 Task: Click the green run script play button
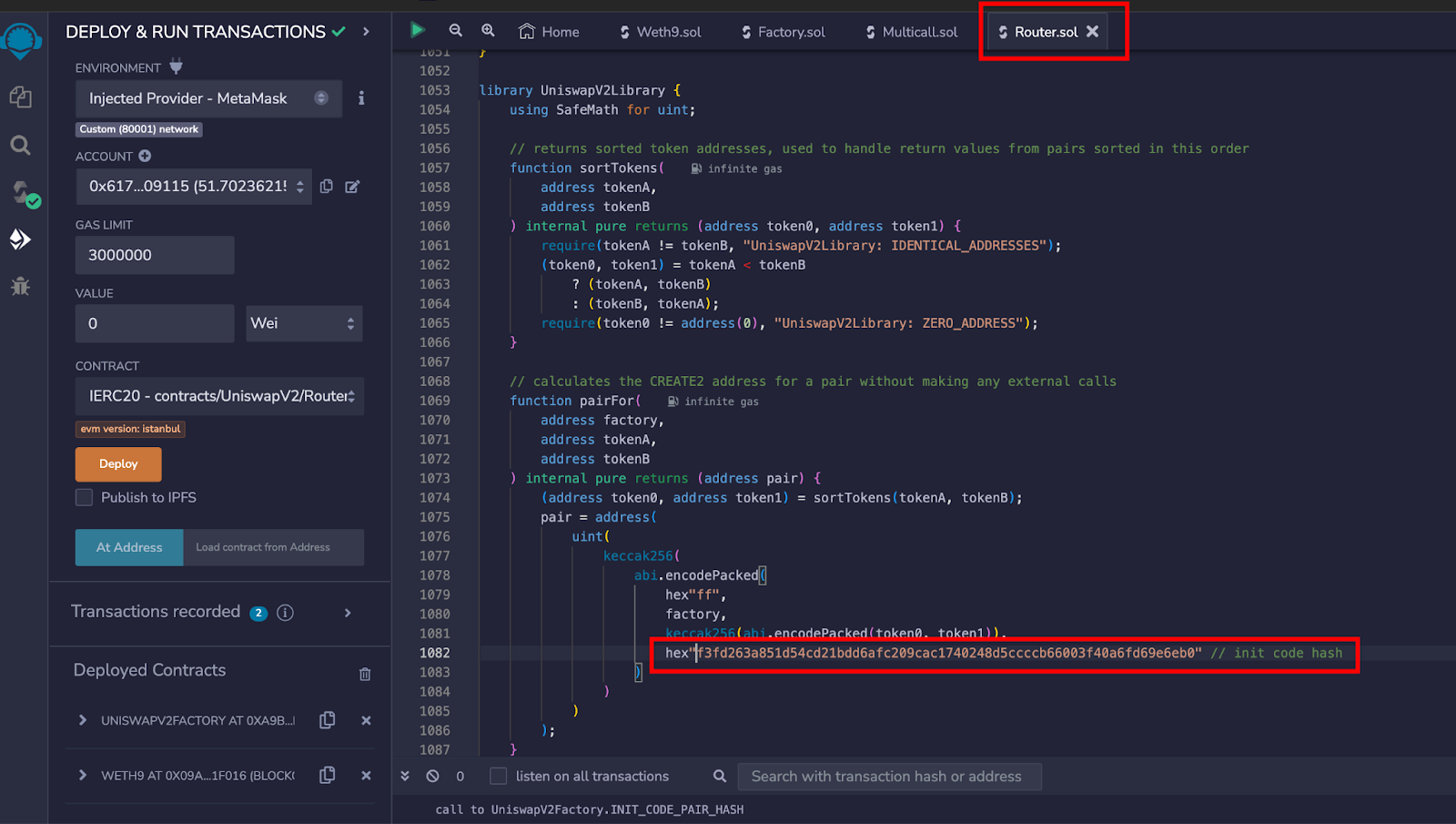(x=418, y=30)
